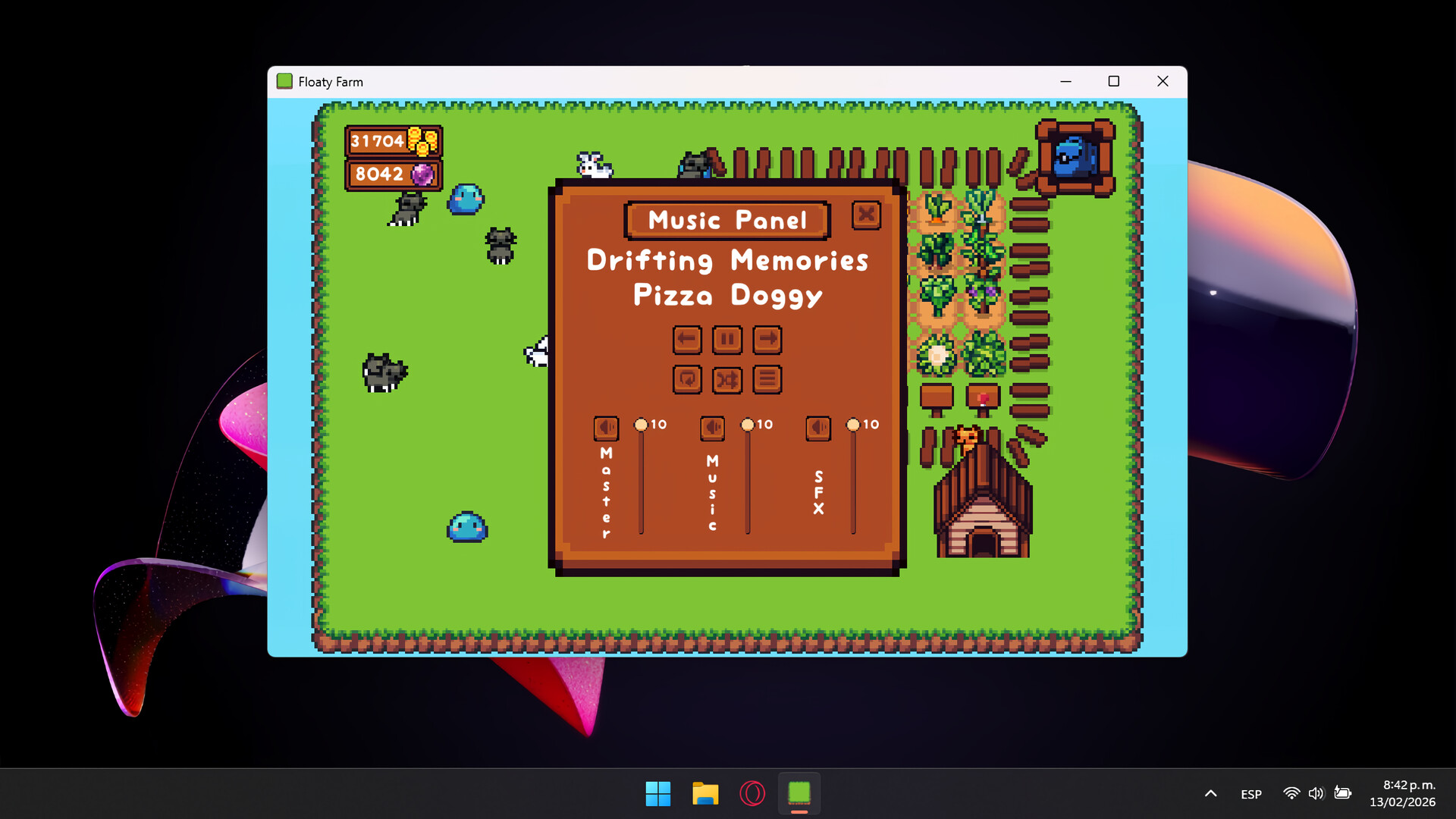Open the ESP keyboard language switcher

pyautogui.click(x=1250, y=793)
